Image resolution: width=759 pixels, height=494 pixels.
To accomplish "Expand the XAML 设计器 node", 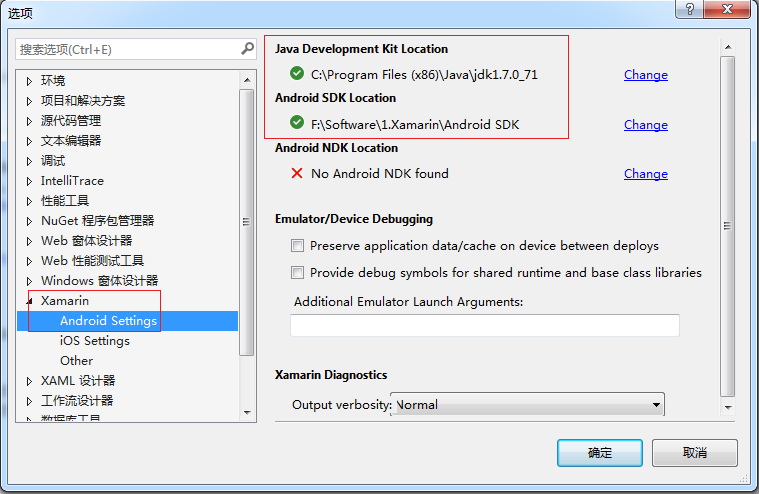I will [29, 381].
